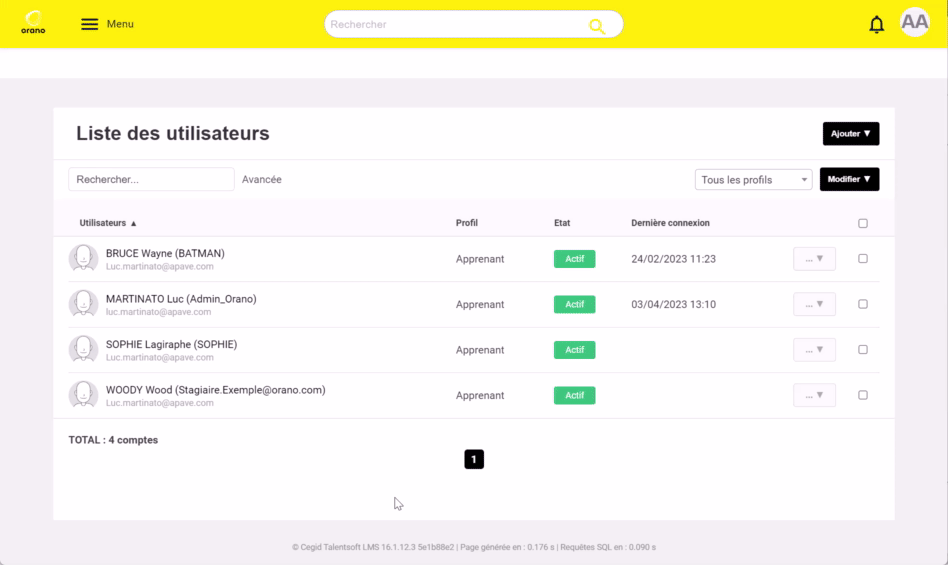Click MARTINATO Luc's avatar icon

[83, 304]
